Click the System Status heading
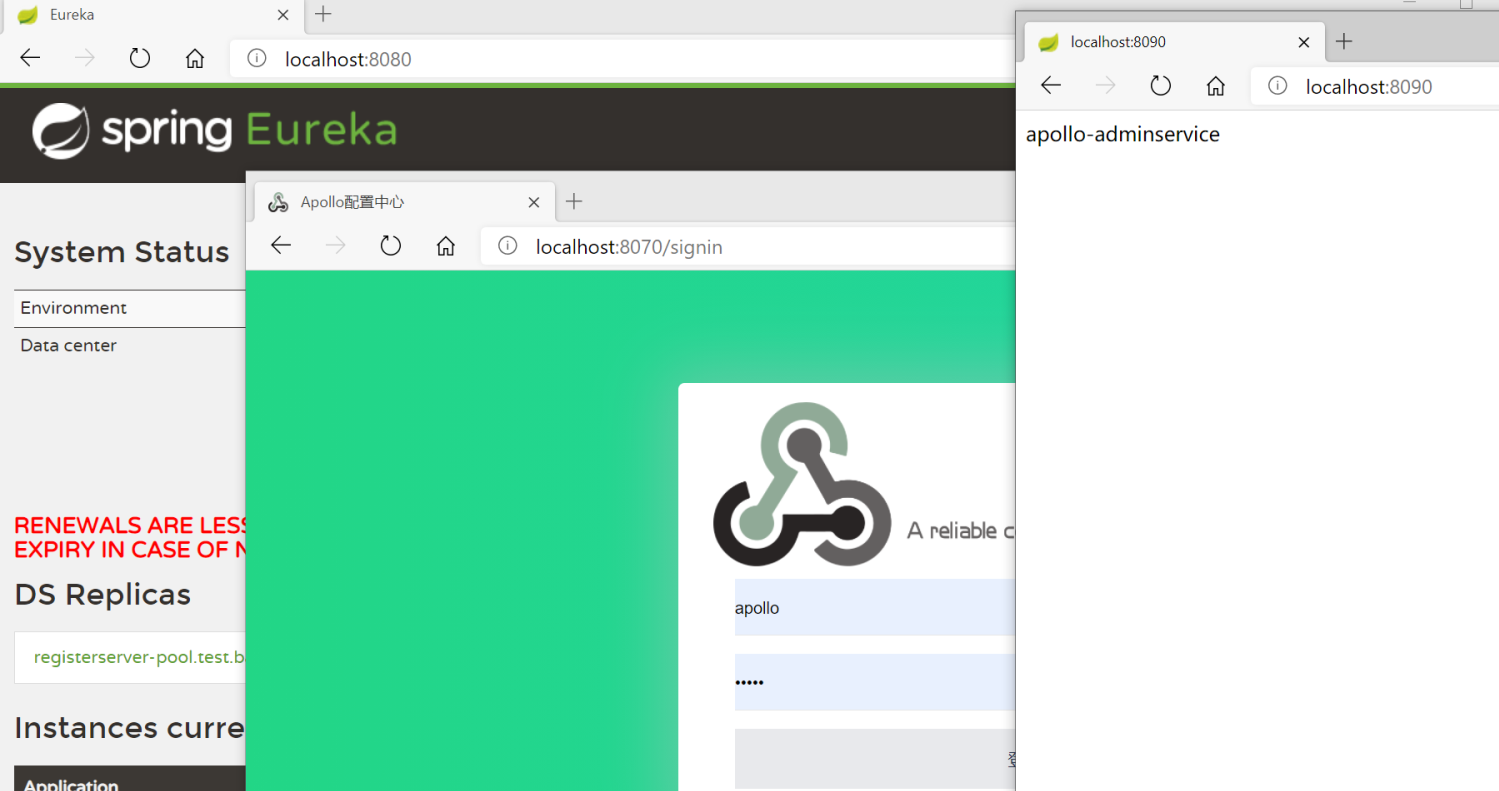This screenshot has width=1499, height=791. pos(122,252)
